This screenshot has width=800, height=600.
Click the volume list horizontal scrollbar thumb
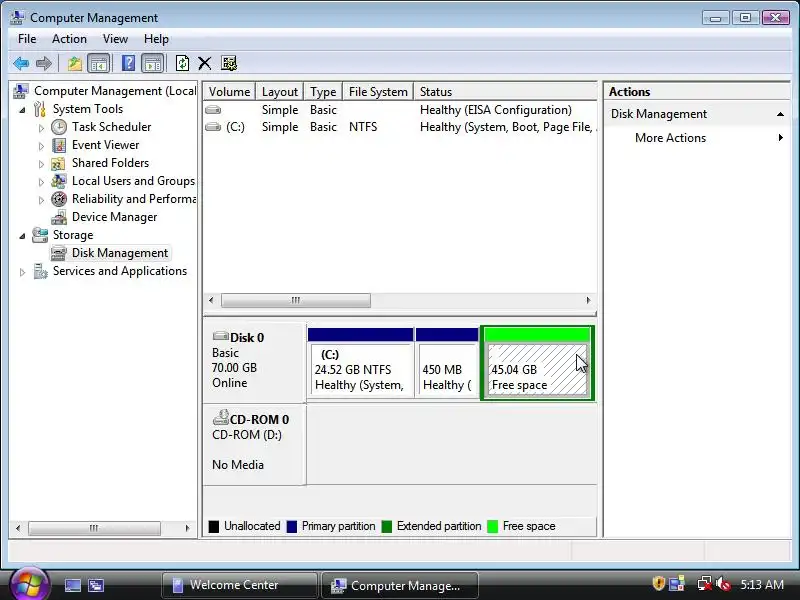click(295, 300)
